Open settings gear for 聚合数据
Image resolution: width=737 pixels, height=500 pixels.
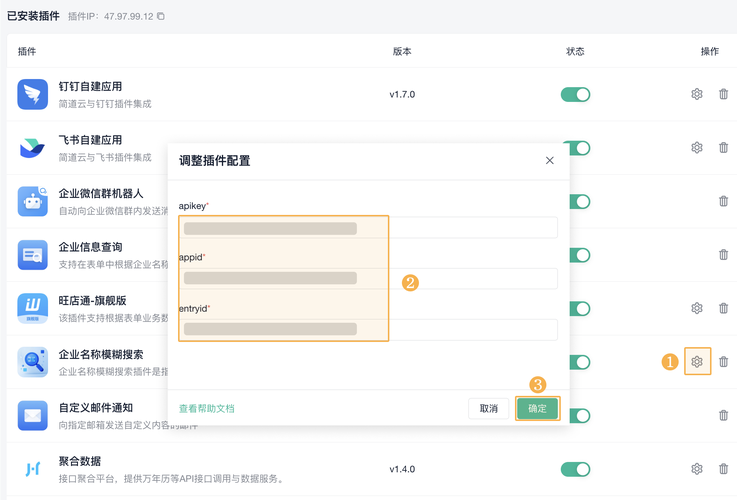697,469
